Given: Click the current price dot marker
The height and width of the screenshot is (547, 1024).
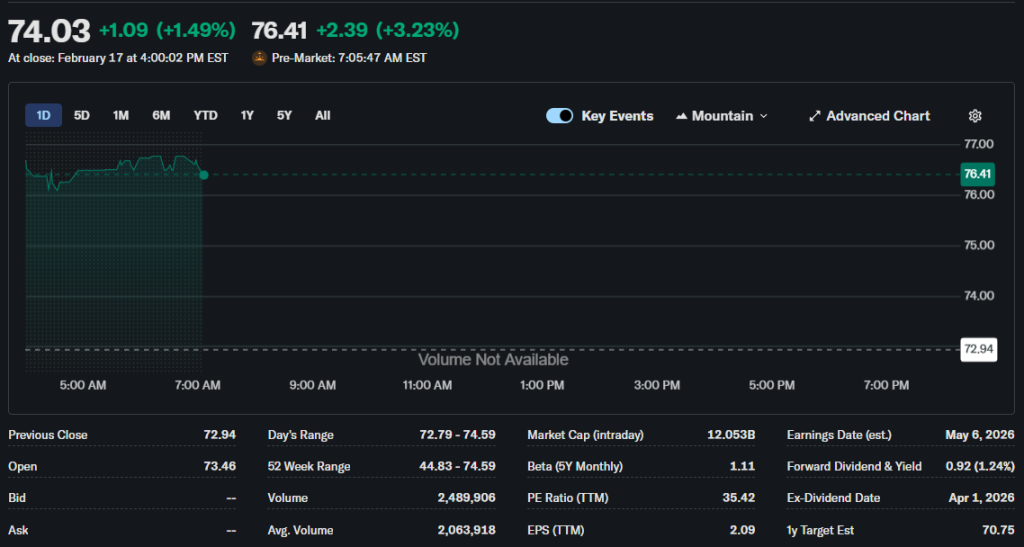Looking at the screenshot, I should (204, 175).
